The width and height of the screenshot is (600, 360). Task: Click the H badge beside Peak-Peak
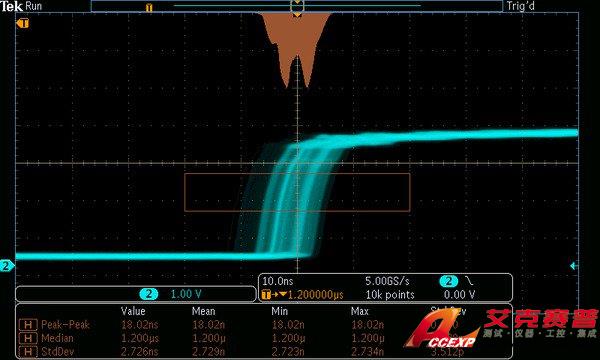pyautogui.click(x=28, y=325)
